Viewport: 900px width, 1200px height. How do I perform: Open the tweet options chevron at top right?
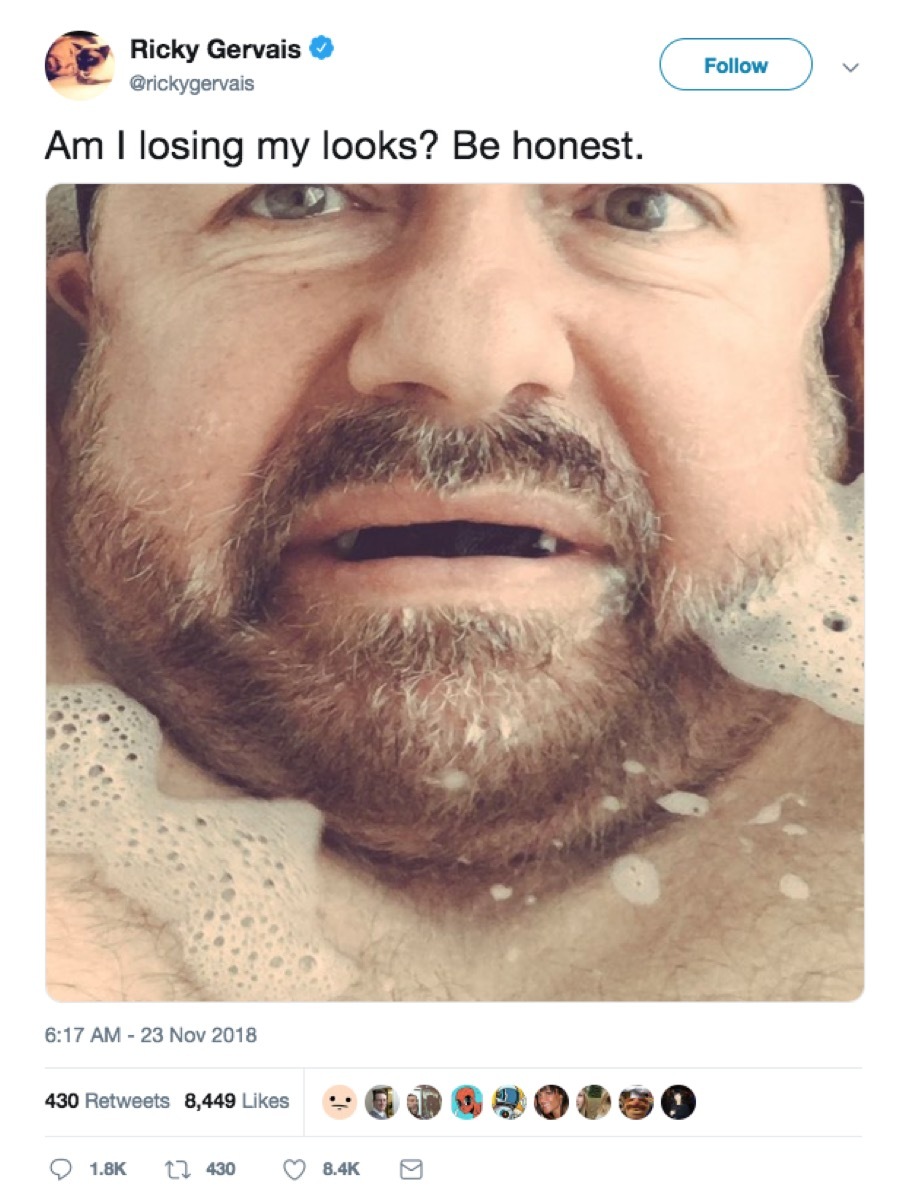[849, 67]
